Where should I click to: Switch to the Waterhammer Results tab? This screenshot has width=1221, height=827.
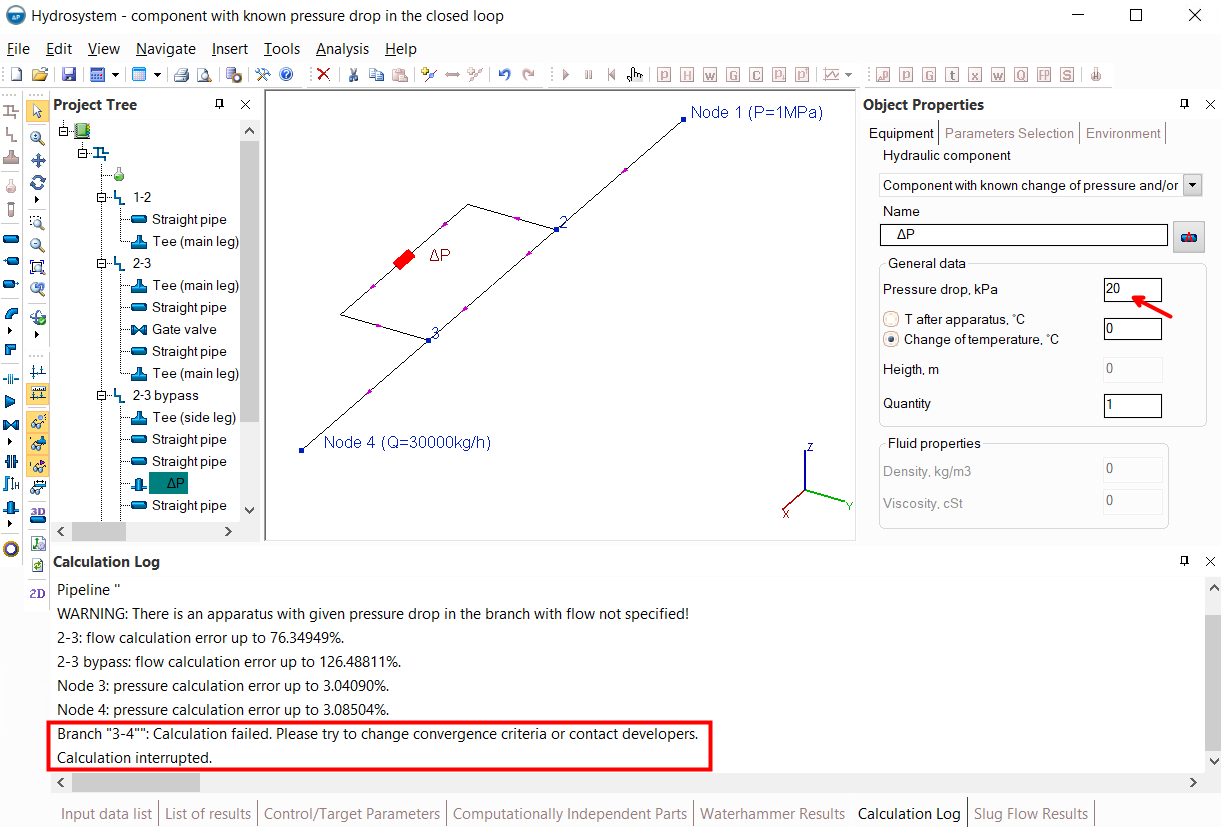pyautogui.click(x=773, y=814)
